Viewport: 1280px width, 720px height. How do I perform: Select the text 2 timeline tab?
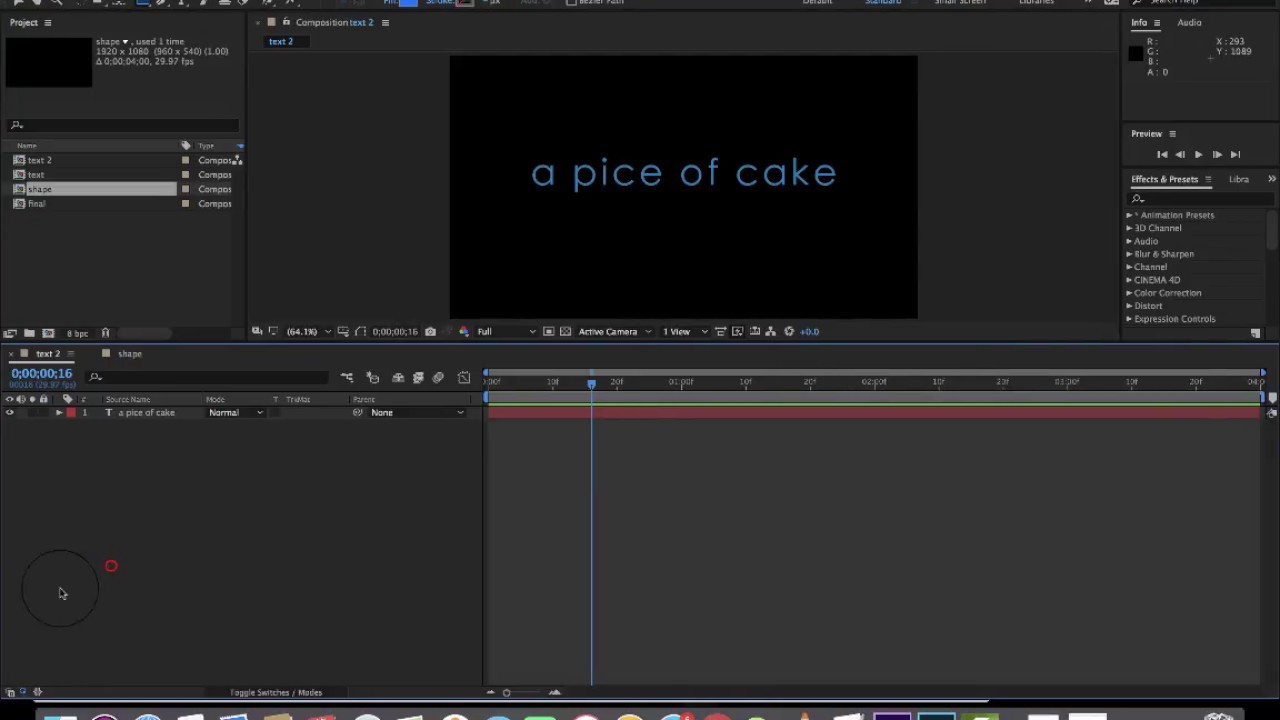tap(48, 353)
